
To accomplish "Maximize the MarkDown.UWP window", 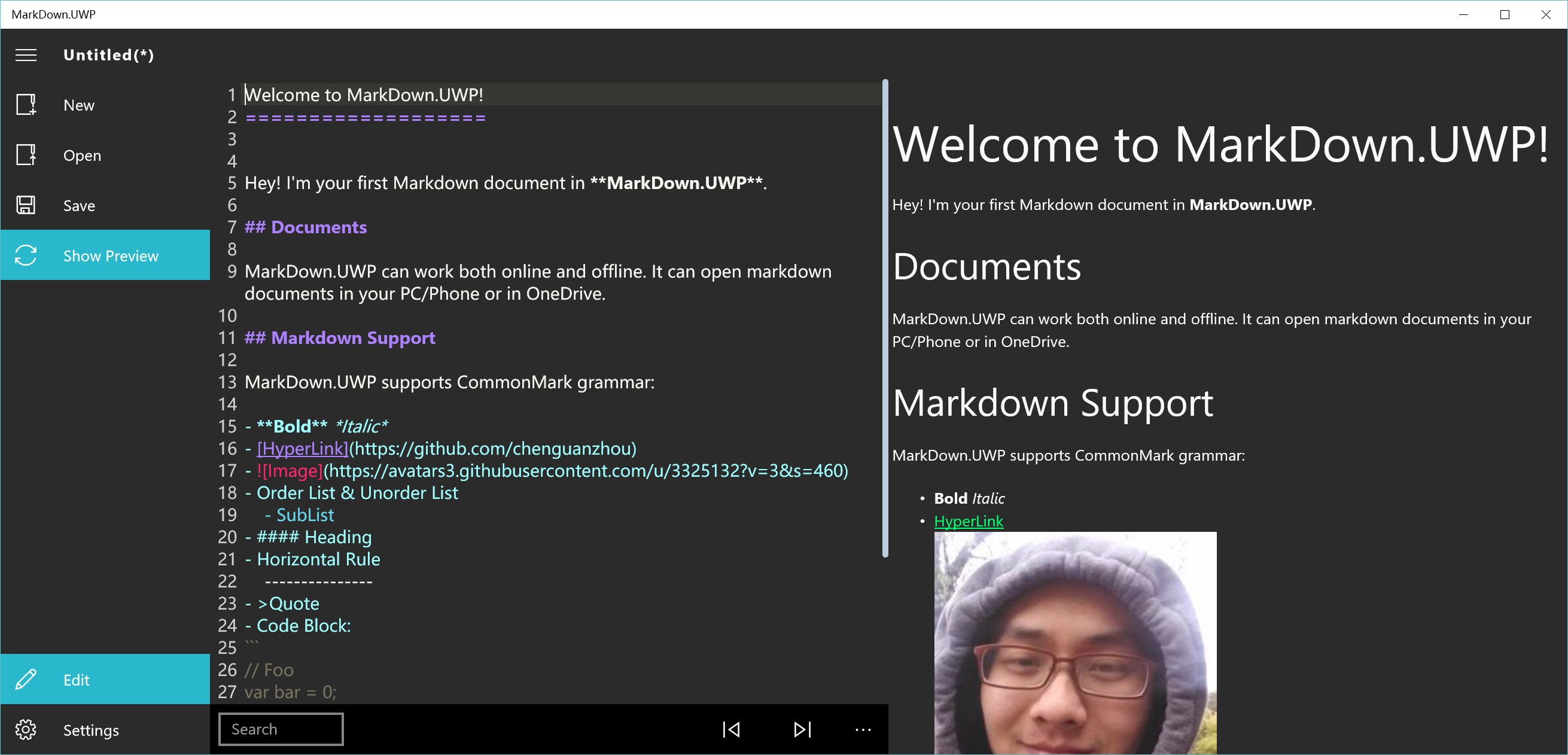I will [x=1505, y=14].
